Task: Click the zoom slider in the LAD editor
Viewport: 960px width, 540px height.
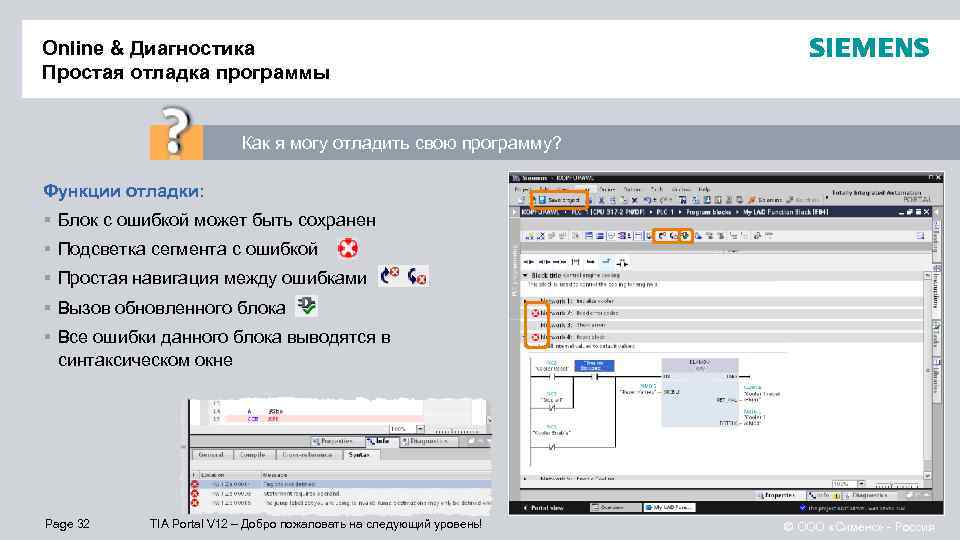Action: click(897, 484)
